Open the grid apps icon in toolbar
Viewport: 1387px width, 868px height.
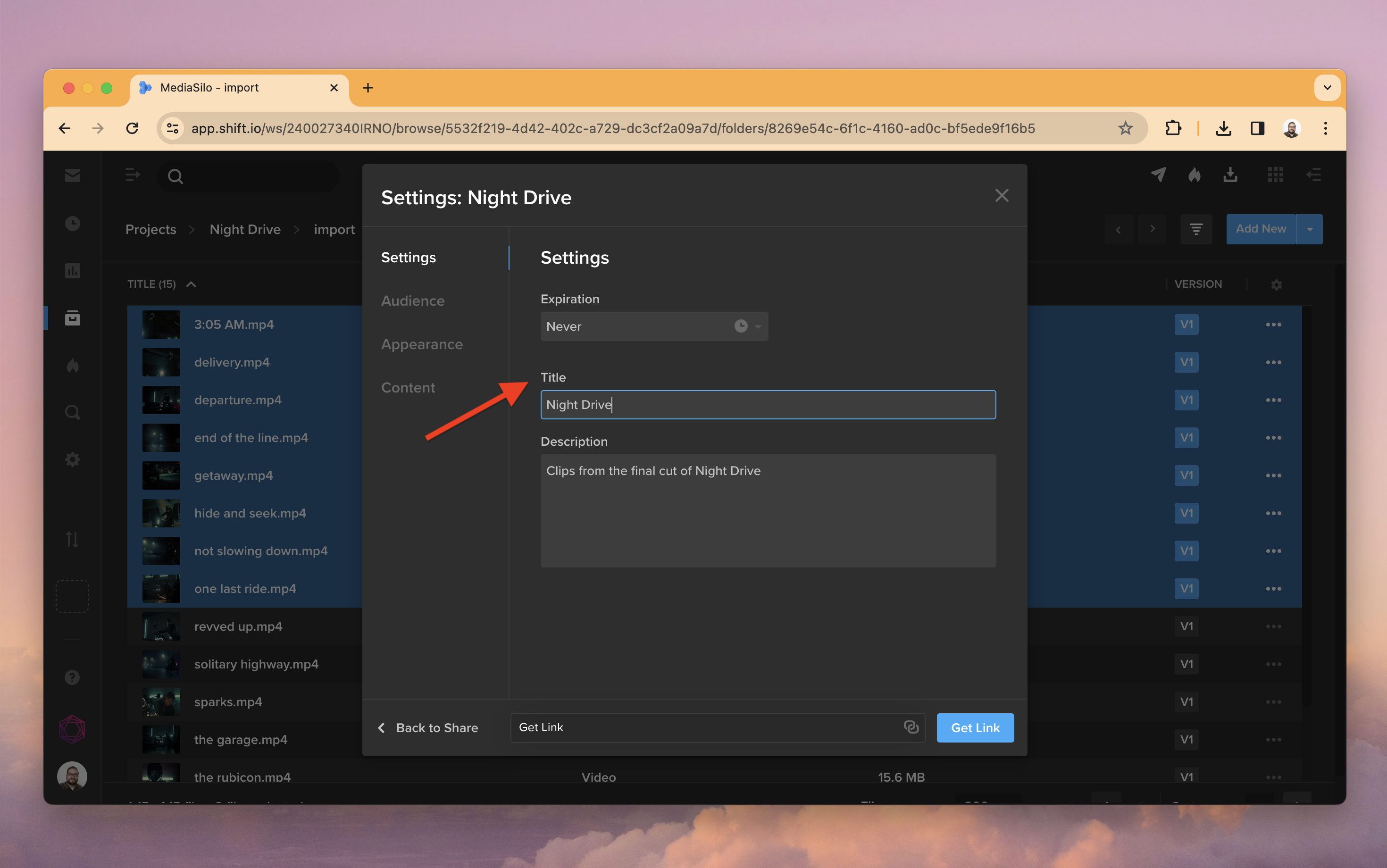[1275, 175]
